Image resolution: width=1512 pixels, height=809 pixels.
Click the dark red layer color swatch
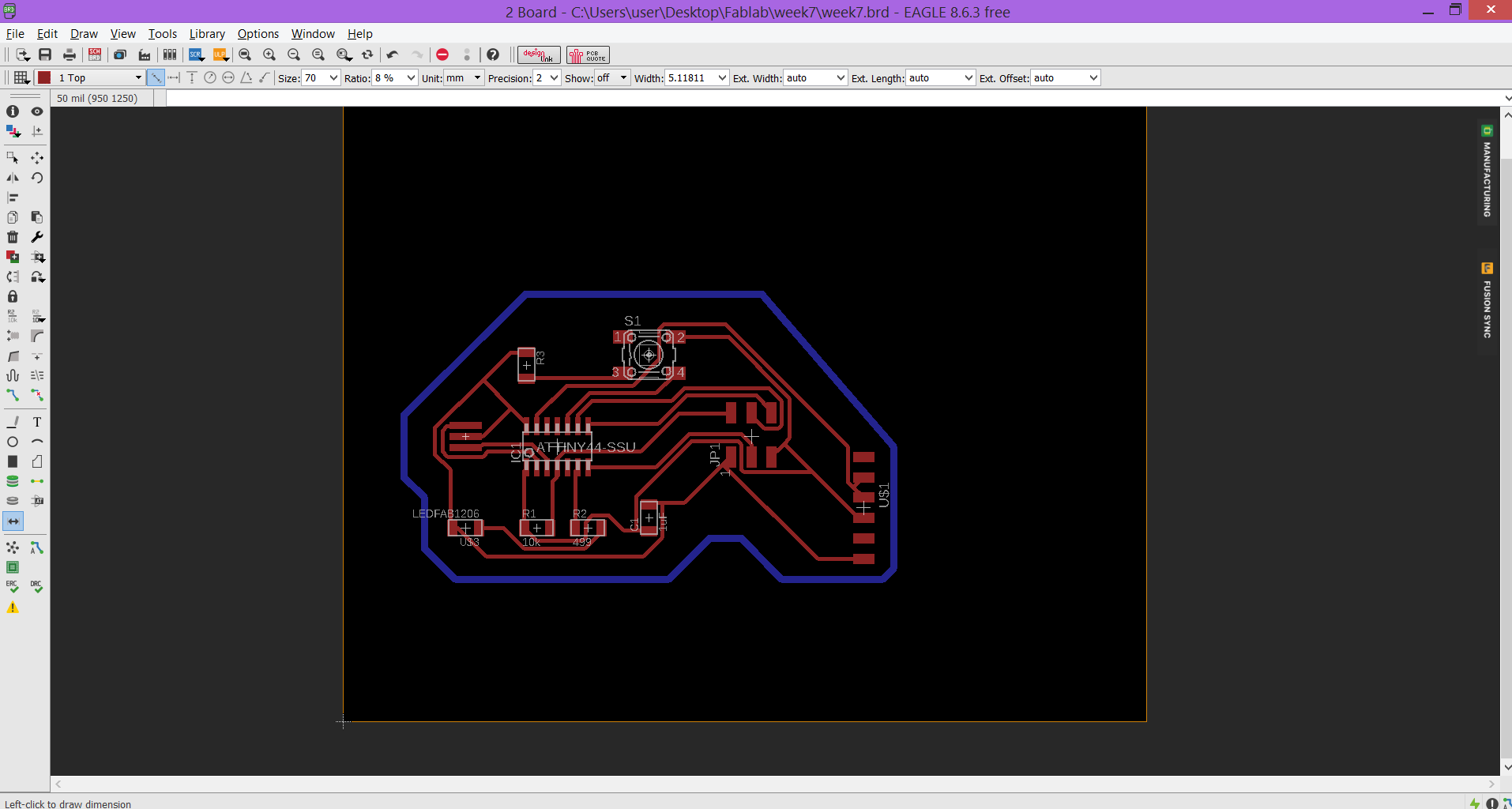45,77
